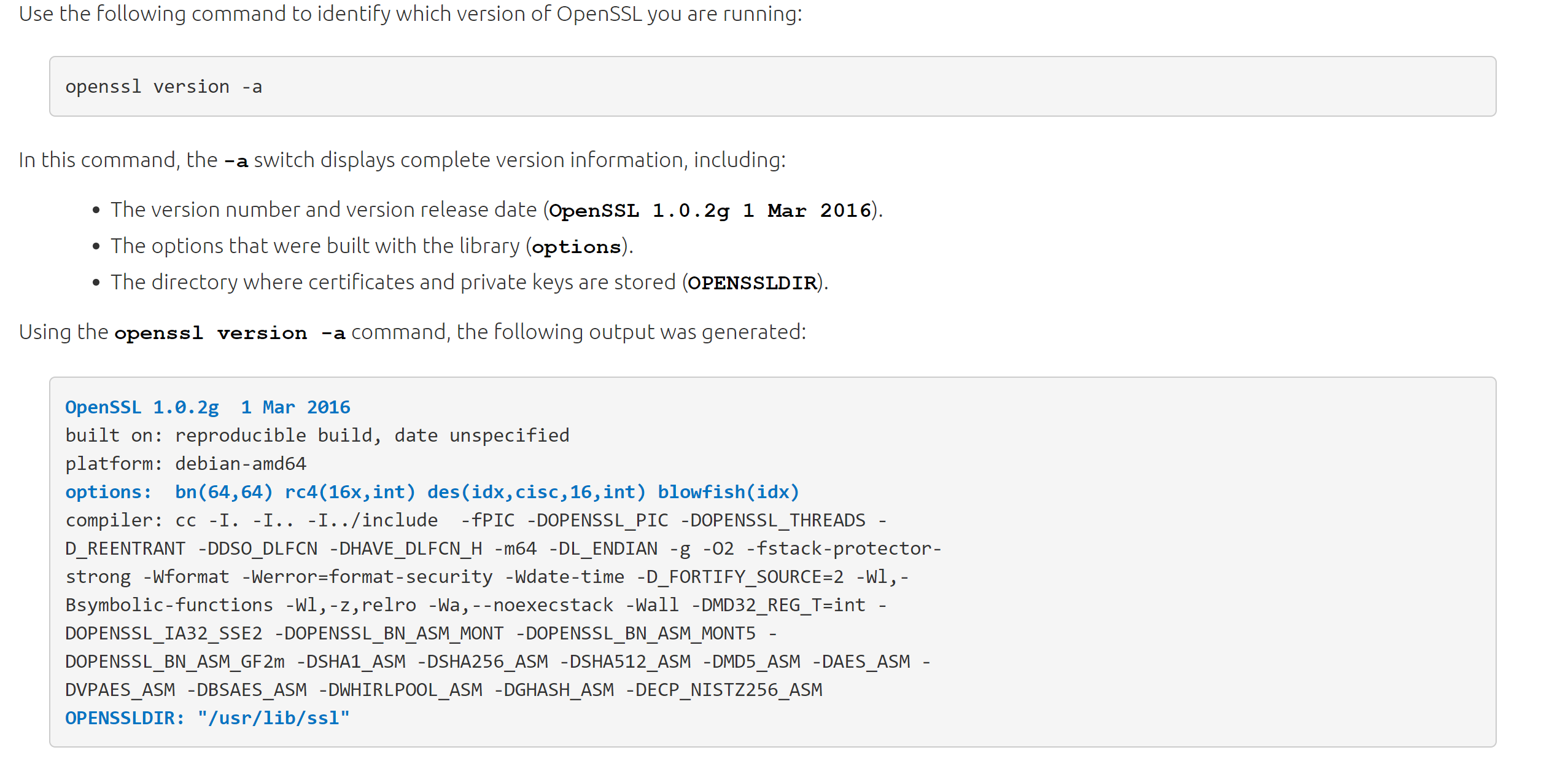Click the -DOPENSSL_IA32_SSE2 compiler flag text
This screenshot has width=1568, height=766.
click(x=163, y=632)
